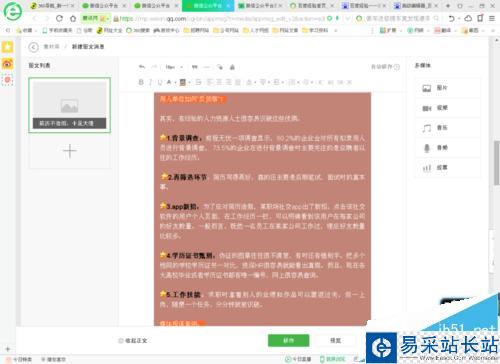Click the redo arrow in editor toolbar
The width and height of the screenshot is (500, 364).
pos(154,67)
